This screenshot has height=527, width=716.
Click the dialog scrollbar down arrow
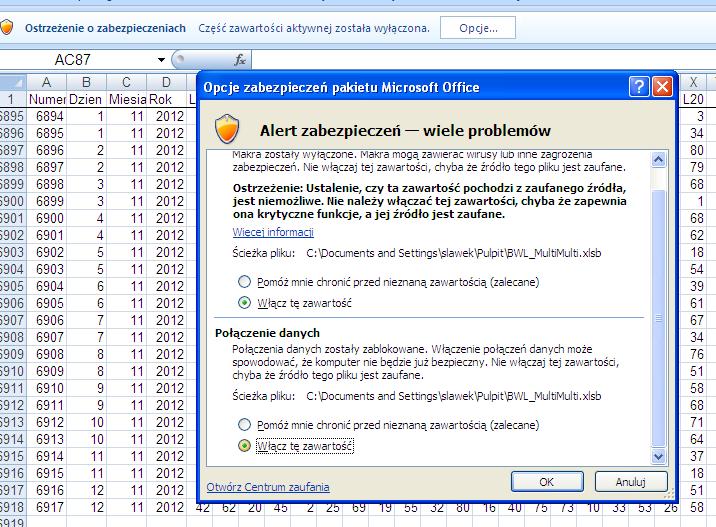tap(658, 456)
